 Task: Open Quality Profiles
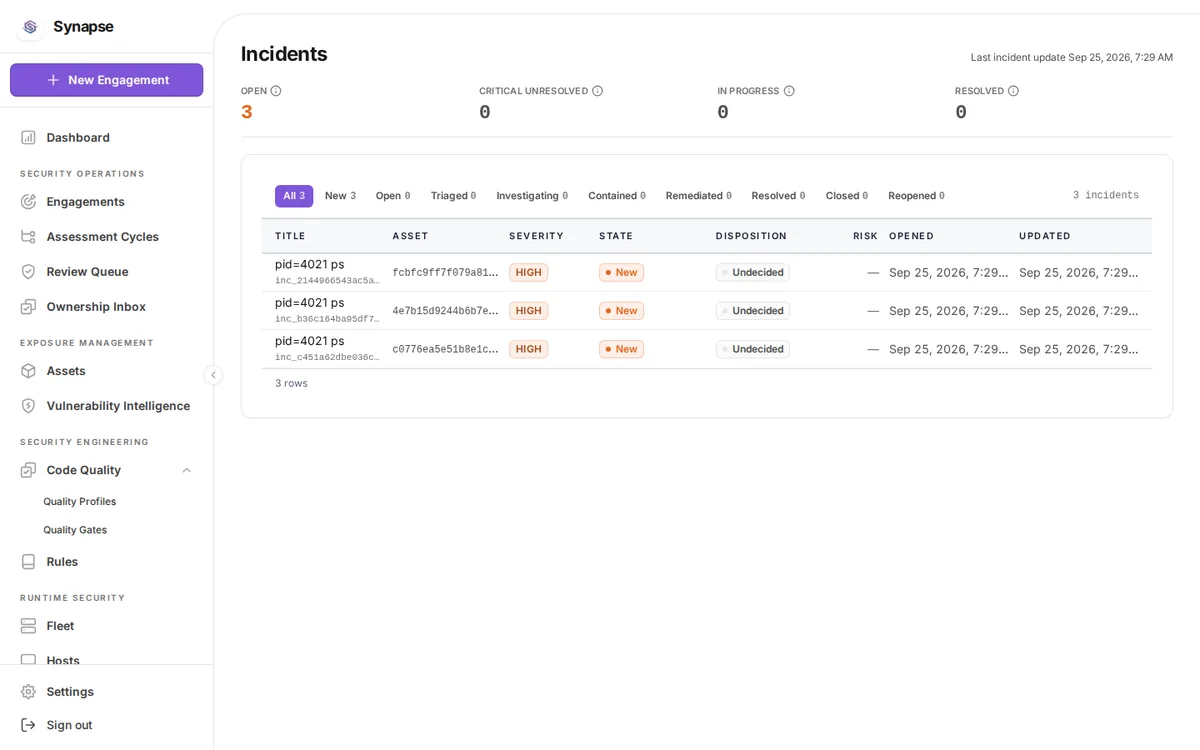click(x=80, y=502)
